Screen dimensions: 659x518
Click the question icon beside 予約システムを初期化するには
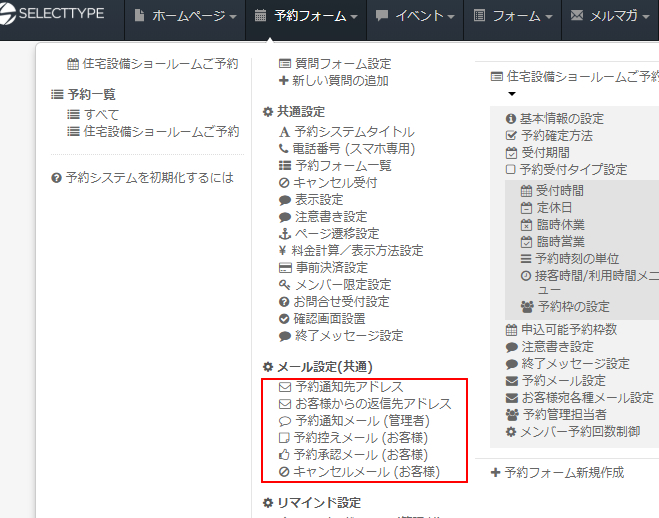pyautogui.click(x=56, y=177)
